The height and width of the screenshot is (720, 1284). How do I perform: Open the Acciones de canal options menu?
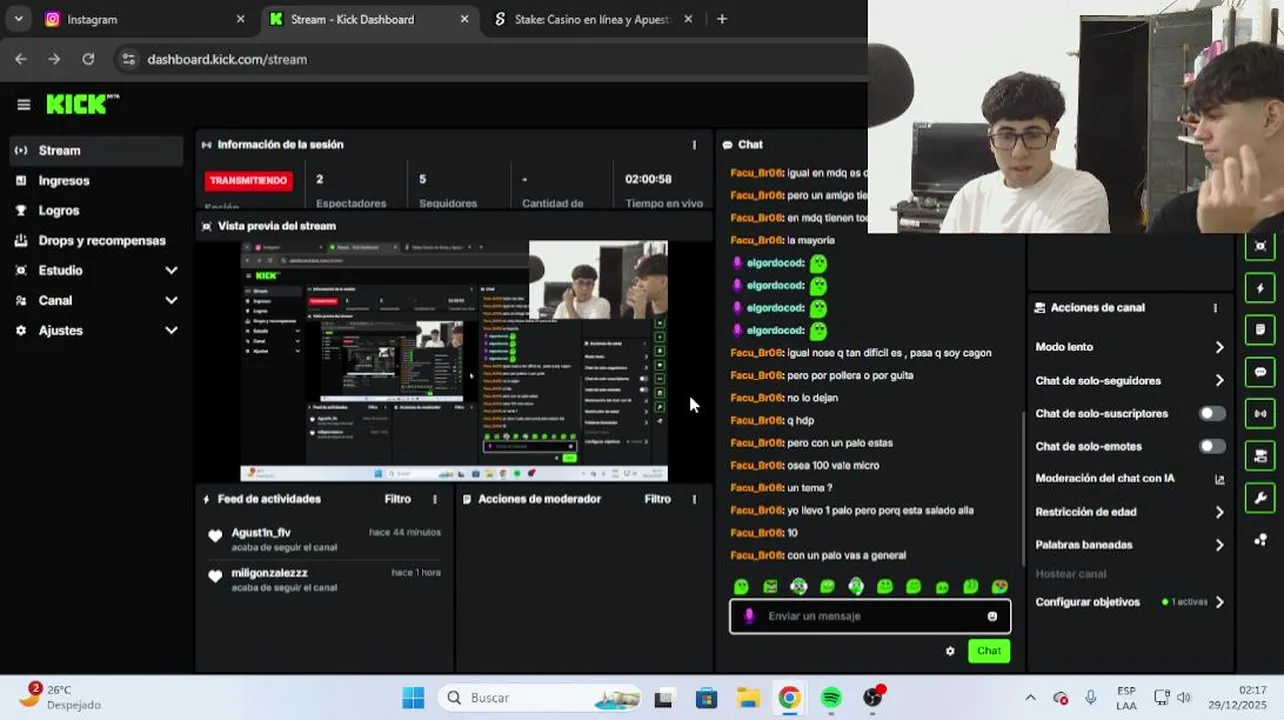coord(1215,308)
